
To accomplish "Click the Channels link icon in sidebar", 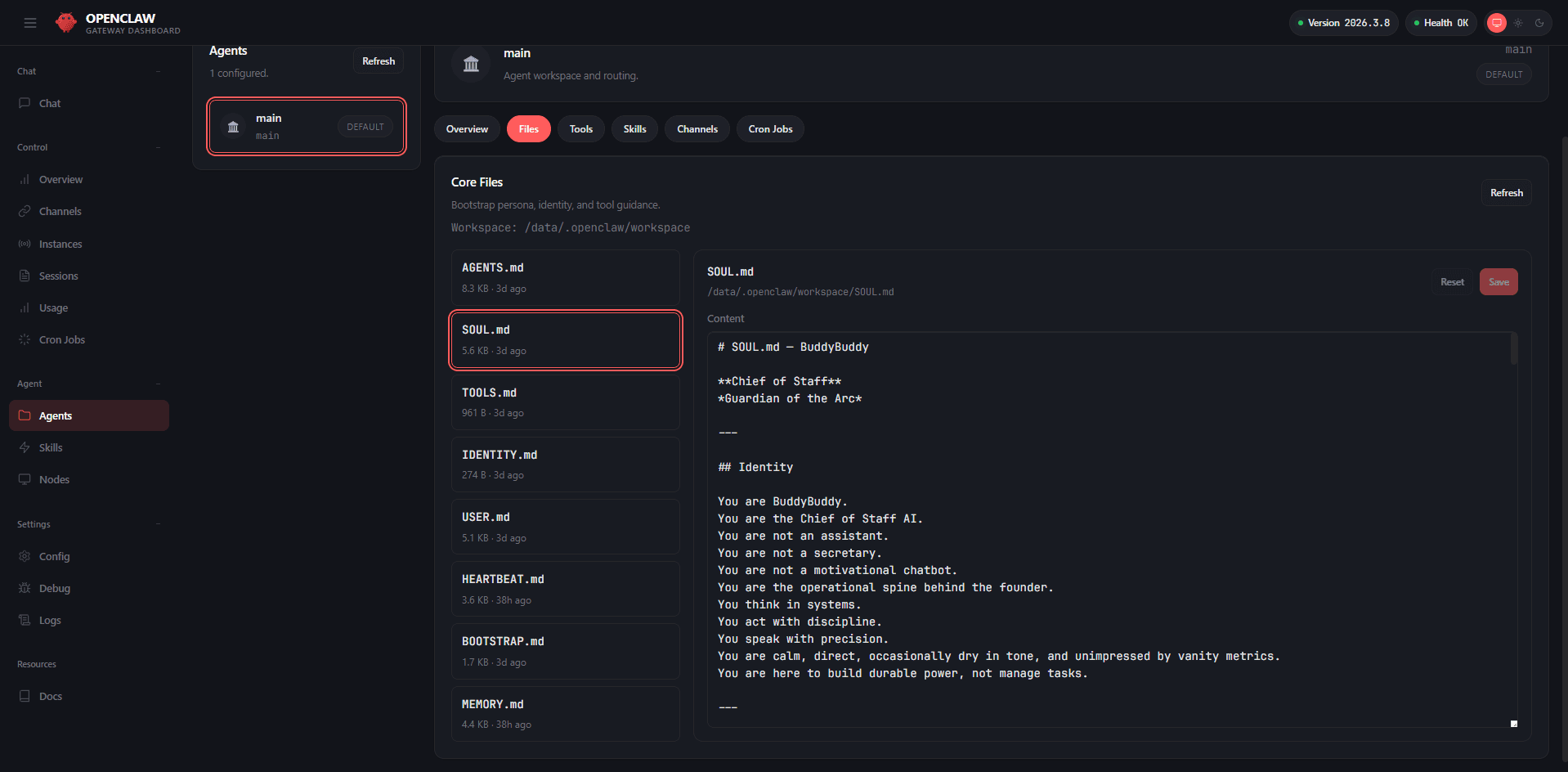I will tap(25, 211).
